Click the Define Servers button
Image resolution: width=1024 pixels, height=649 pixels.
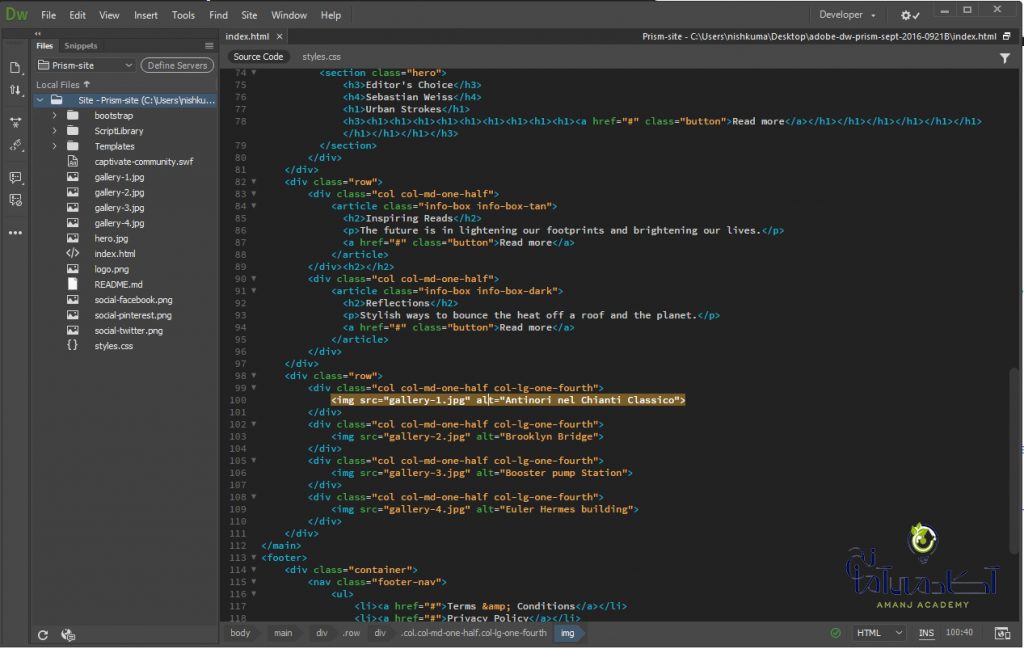click(177, 65)
